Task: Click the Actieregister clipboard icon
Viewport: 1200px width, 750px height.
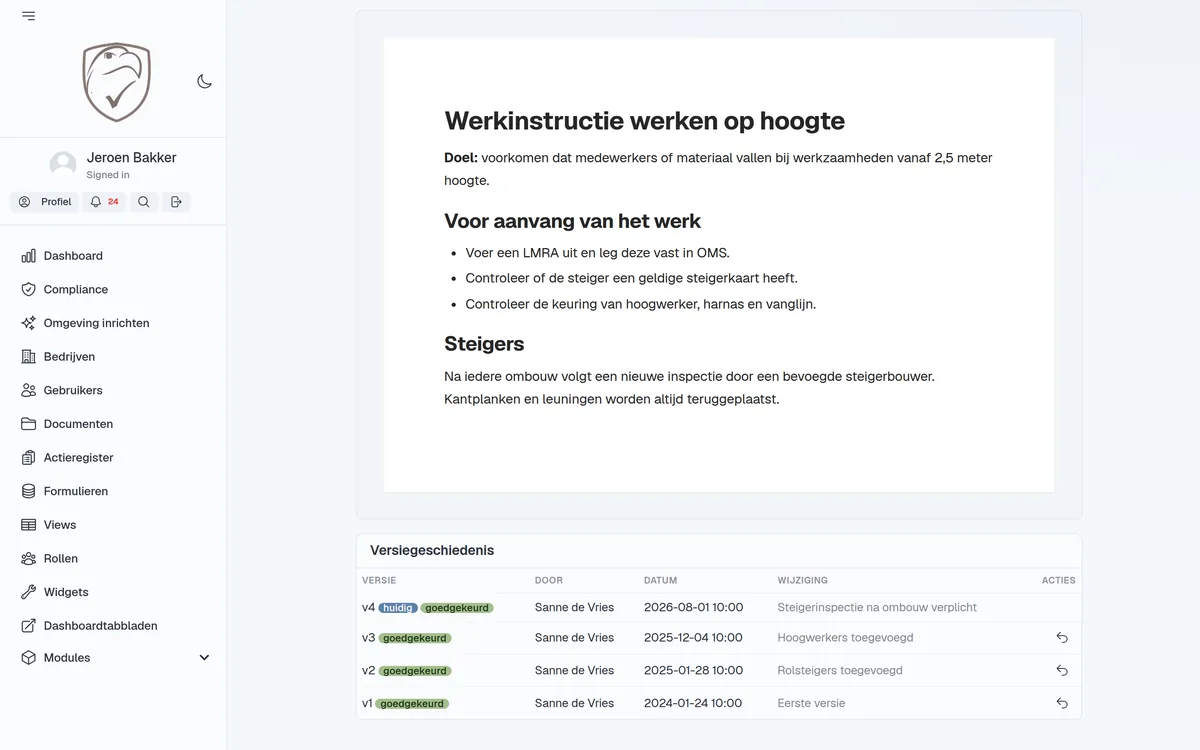Action: 28,458
